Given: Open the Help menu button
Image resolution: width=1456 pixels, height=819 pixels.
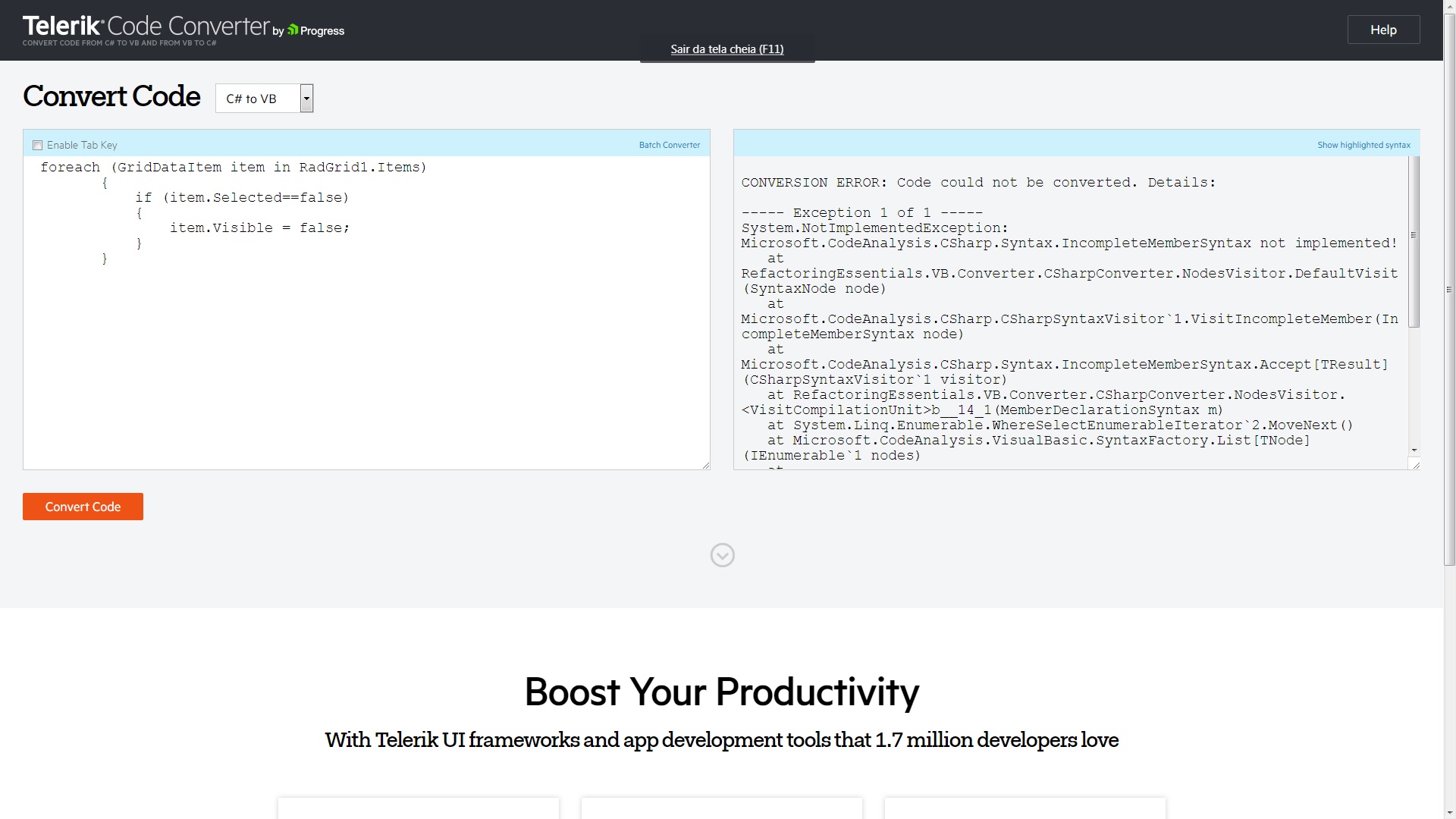Looking at the screenshot, I should 1383,30.
